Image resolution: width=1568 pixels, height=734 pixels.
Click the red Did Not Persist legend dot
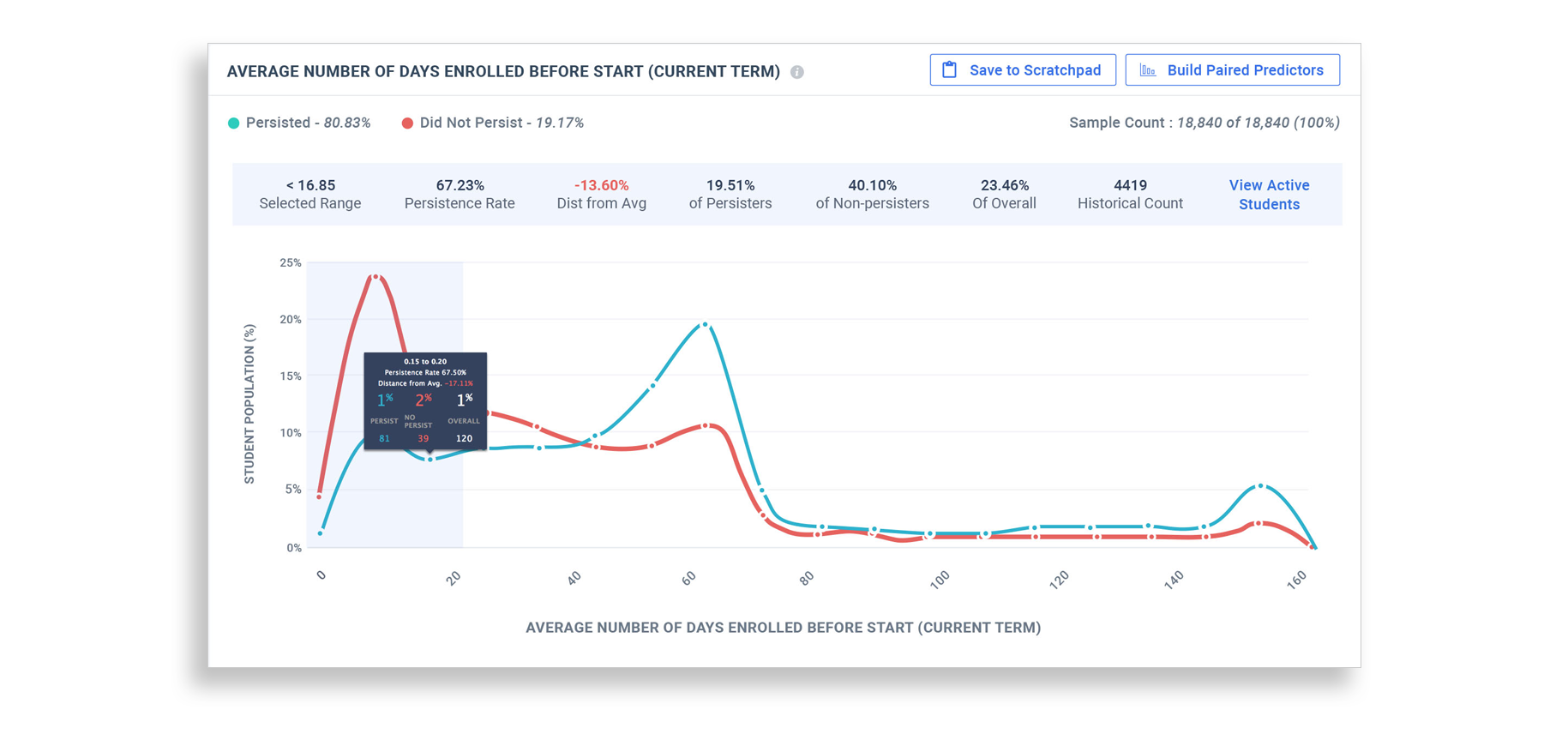coord(407,123)
